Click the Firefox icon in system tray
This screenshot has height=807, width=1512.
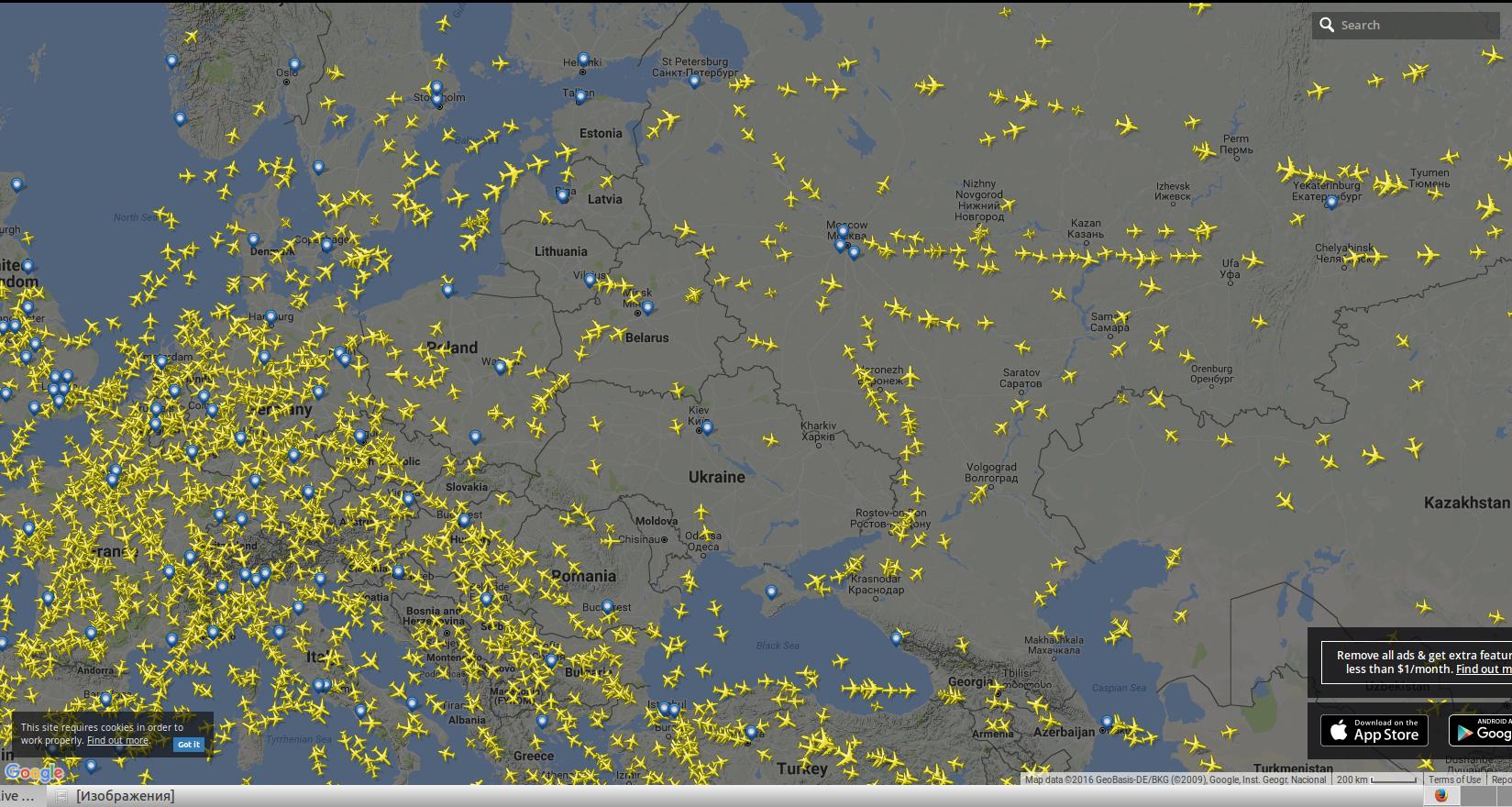(1440, 796)
